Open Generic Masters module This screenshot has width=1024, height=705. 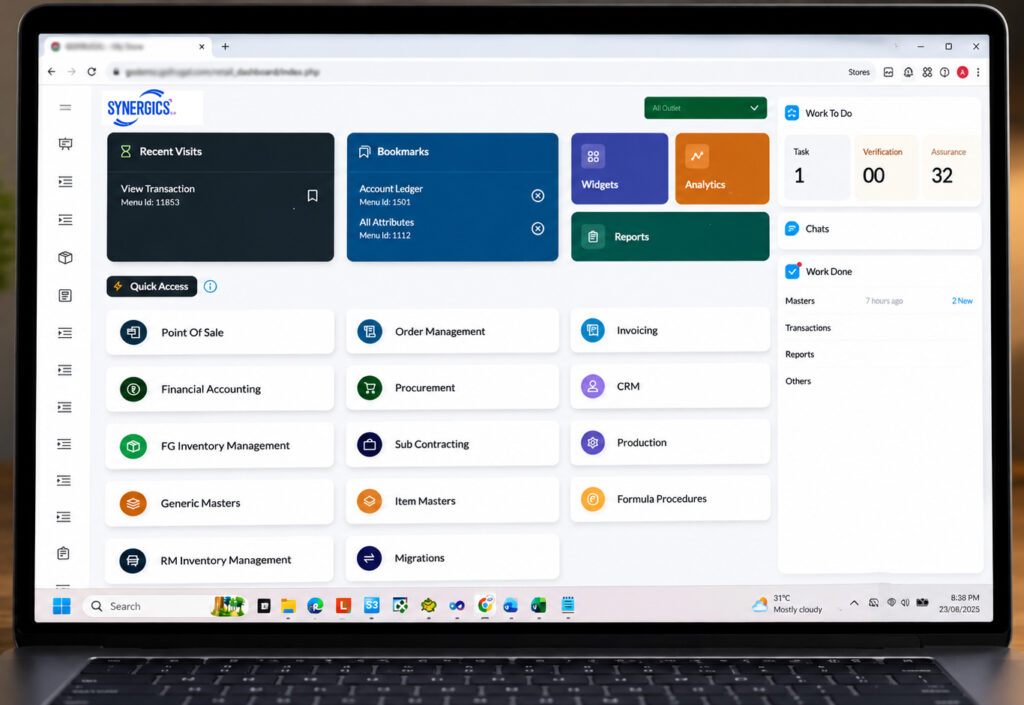pos(220,503)
